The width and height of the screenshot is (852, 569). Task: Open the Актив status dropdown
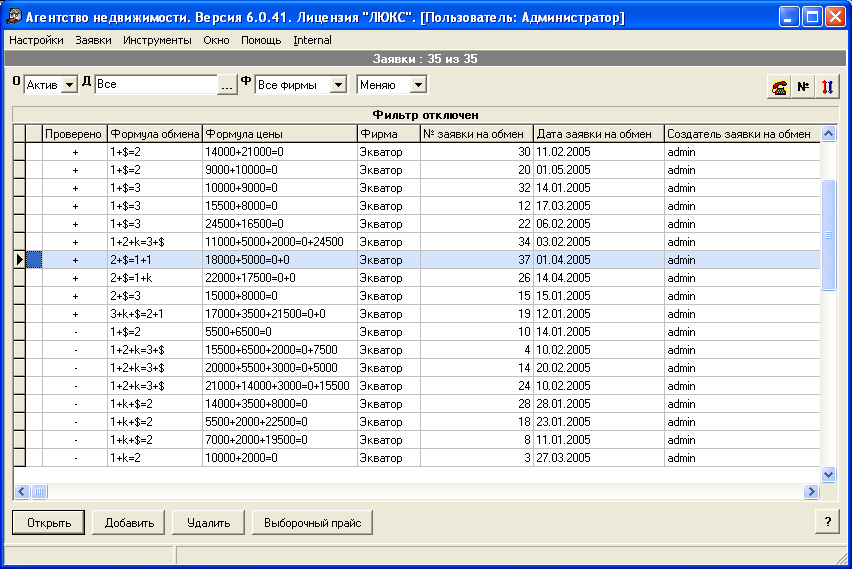click(x=70, y=85)
